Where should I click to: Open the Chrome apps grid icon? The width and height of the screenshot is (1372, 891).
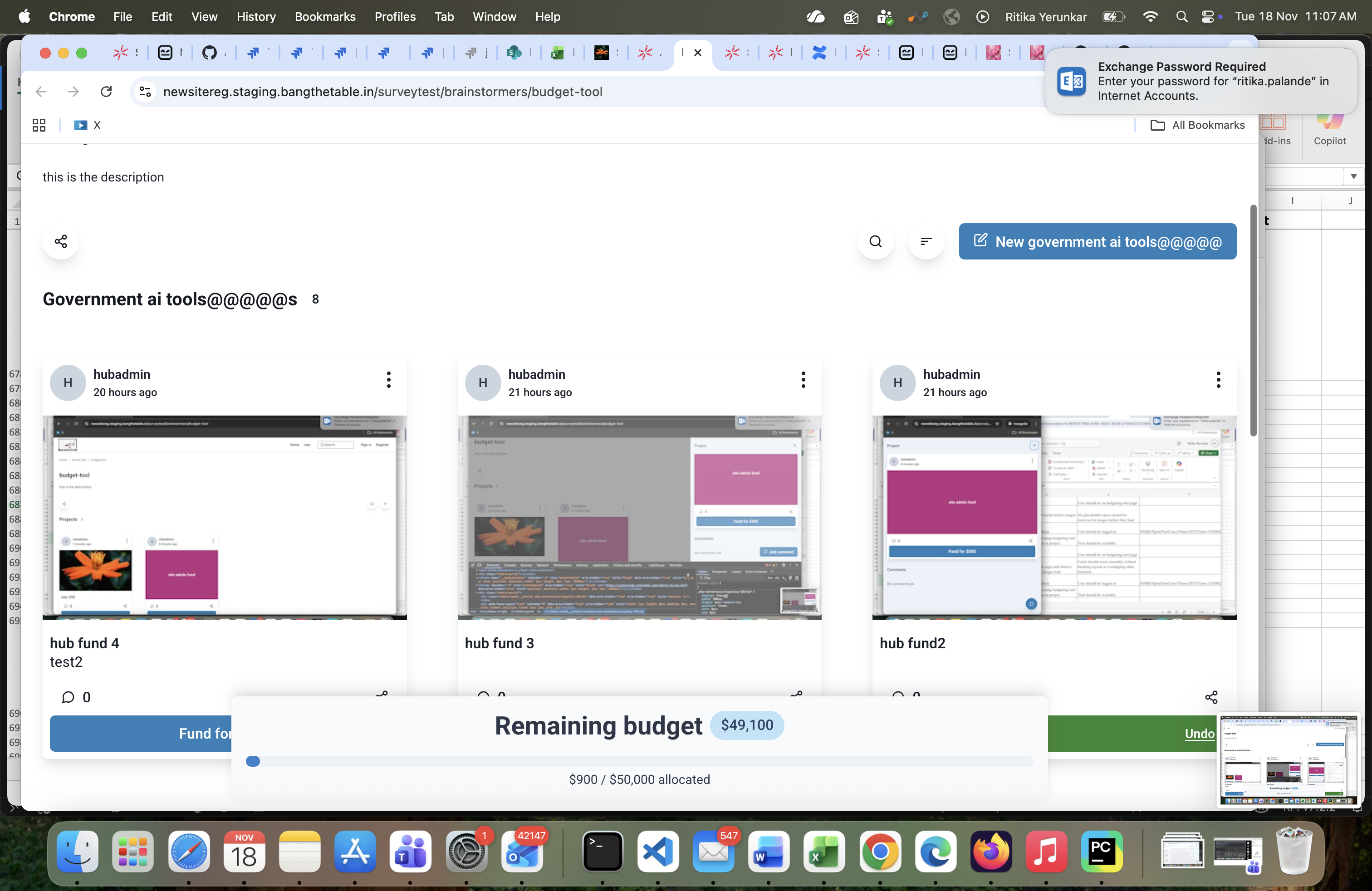click(39, 125)
